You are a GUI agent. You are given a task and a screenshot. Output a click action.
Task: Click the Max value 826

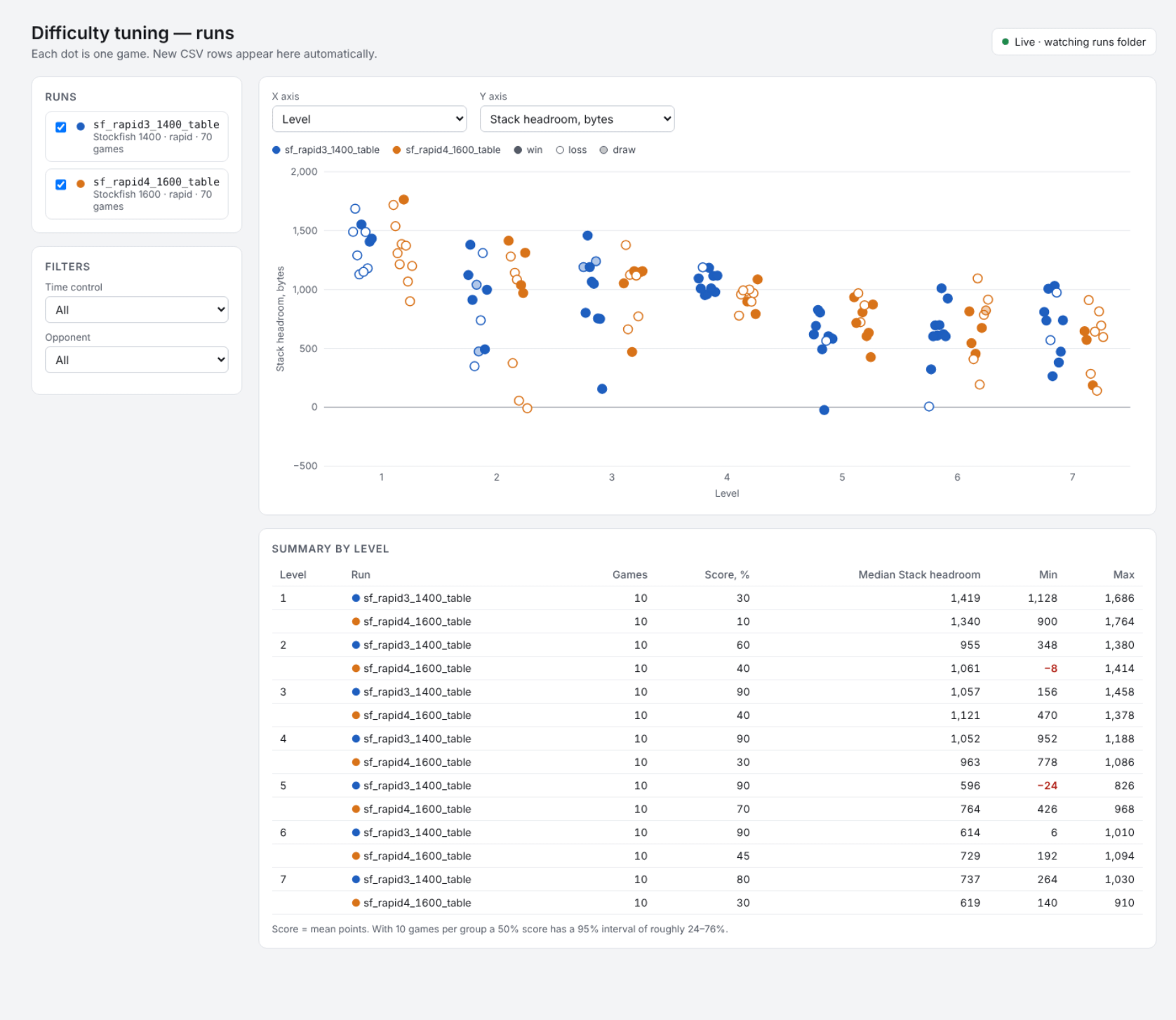click(1124, 786)
